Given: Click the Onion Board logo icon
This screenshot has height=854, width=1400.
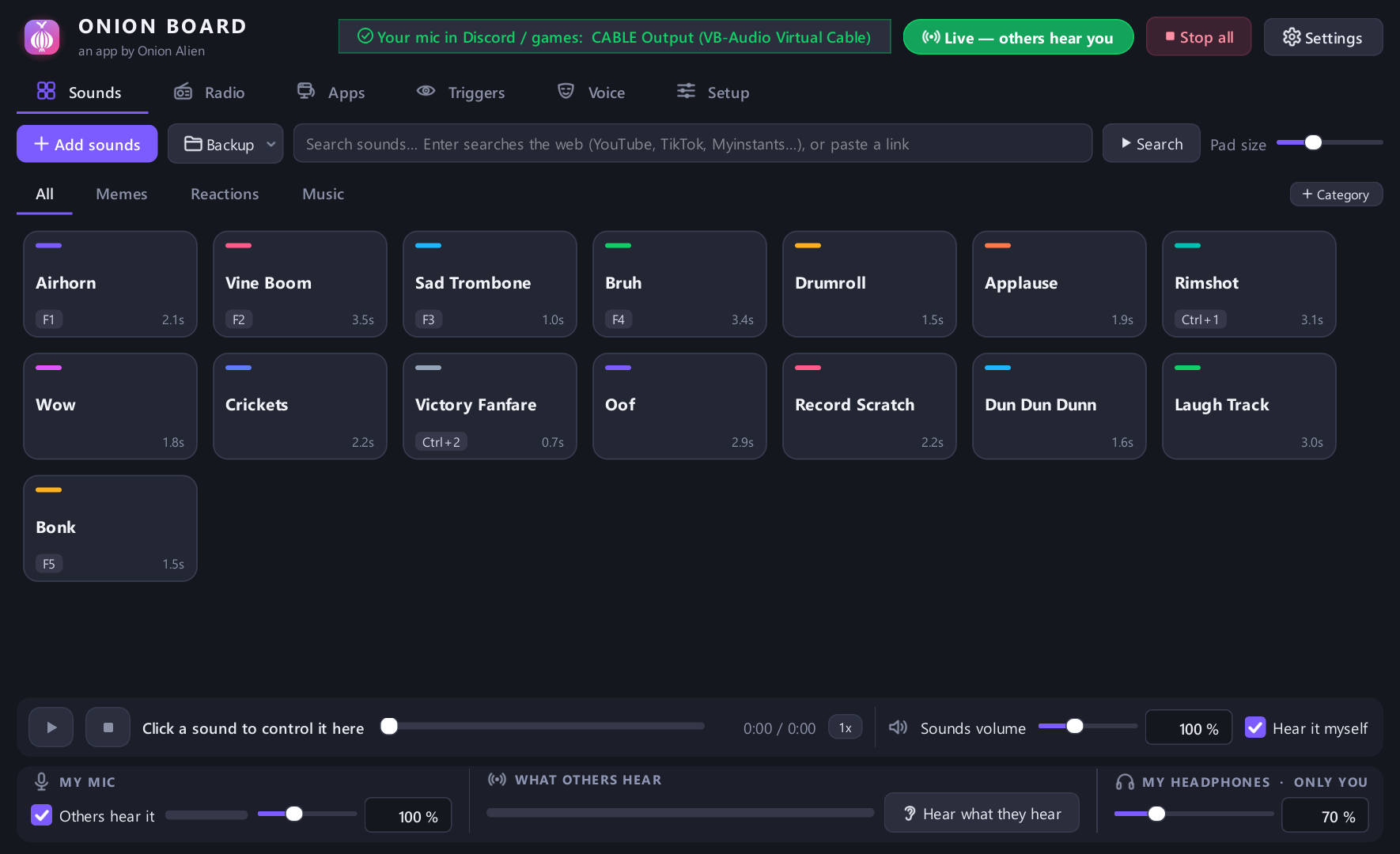Looking at the screenshot, I should pos(42,37).
